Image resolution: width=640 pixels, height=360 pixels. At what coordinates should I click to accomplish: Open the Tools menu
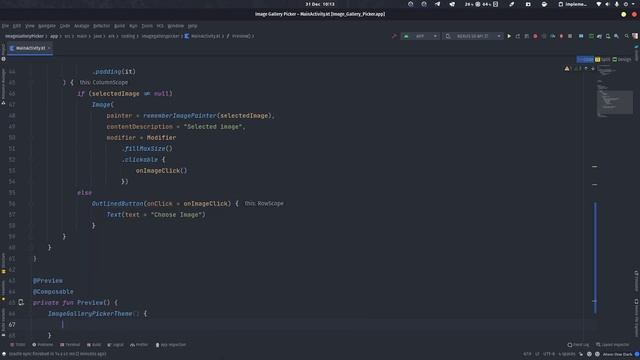tap(147, 26)
